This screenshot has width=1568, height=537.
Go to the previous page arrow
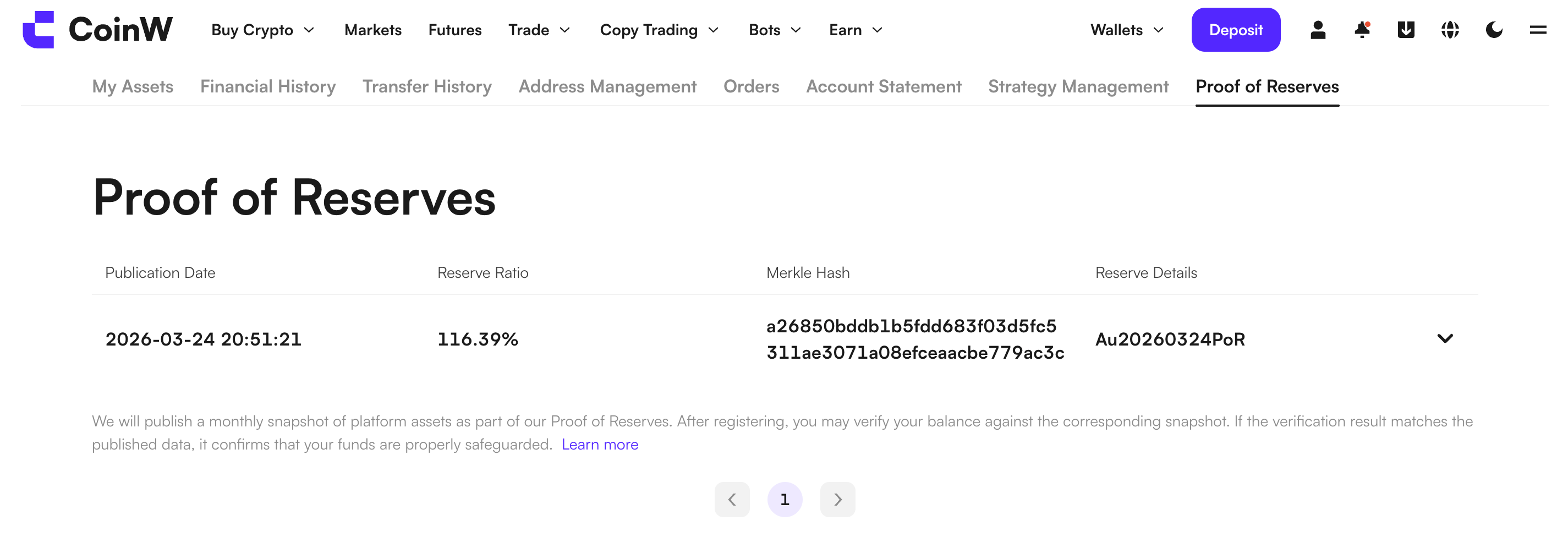pyautogui.click(x=732, y=499)
